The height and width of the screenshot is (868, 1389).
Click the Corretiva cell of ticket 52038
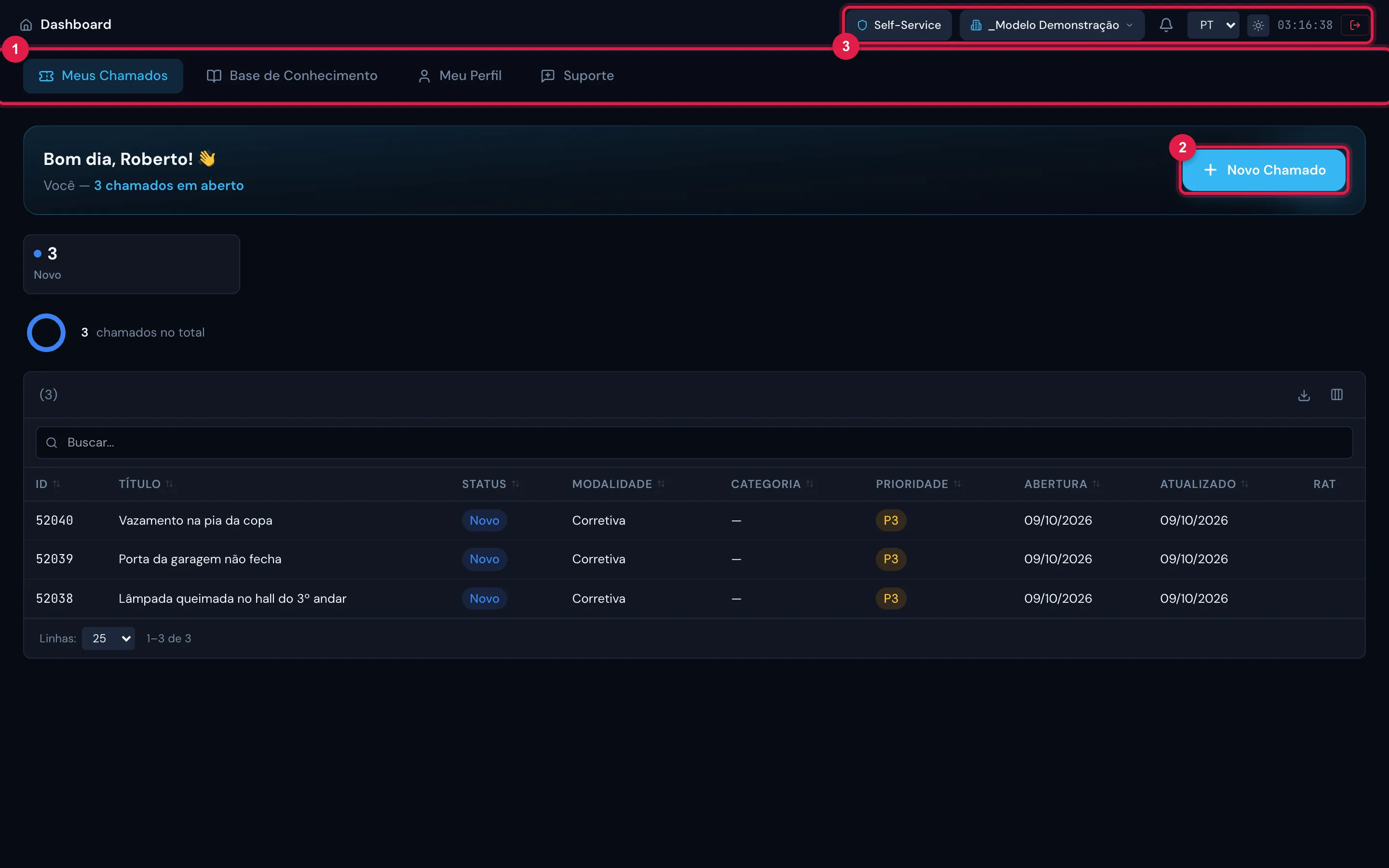[x=599, y=598]
